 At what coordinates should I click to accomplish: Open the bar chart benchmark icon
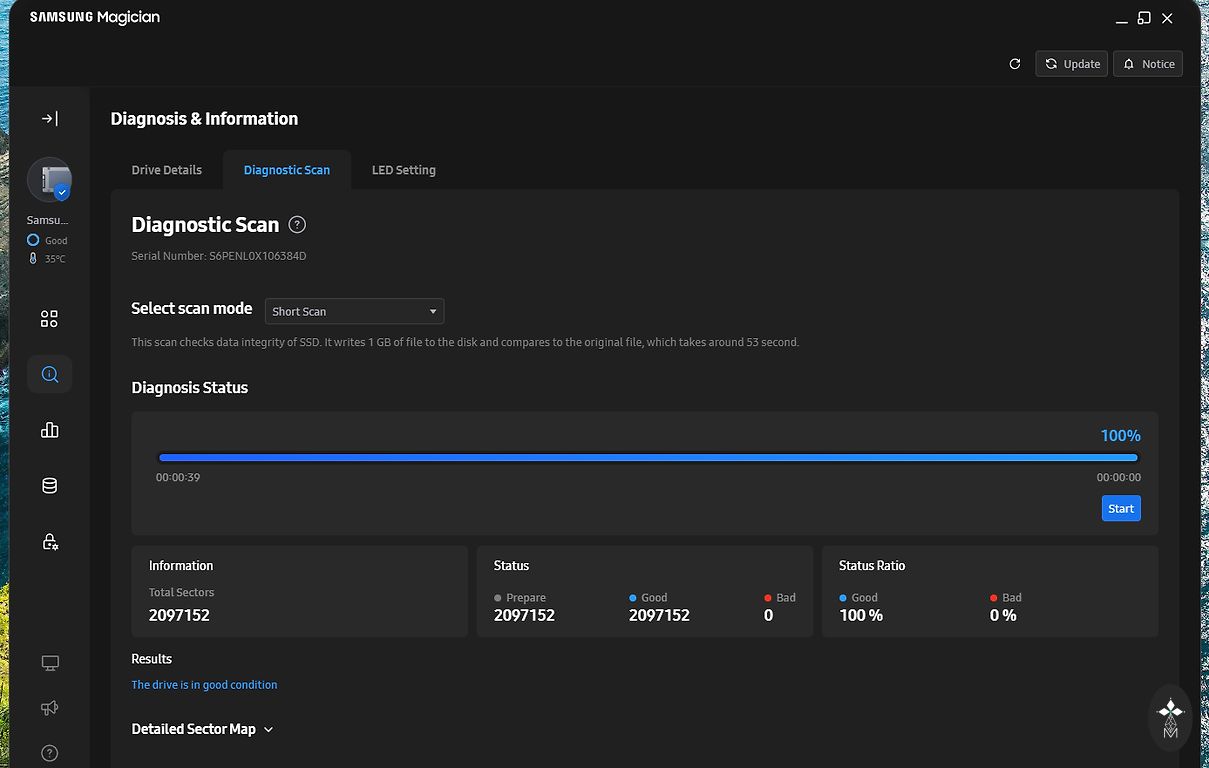click(49, 430)
